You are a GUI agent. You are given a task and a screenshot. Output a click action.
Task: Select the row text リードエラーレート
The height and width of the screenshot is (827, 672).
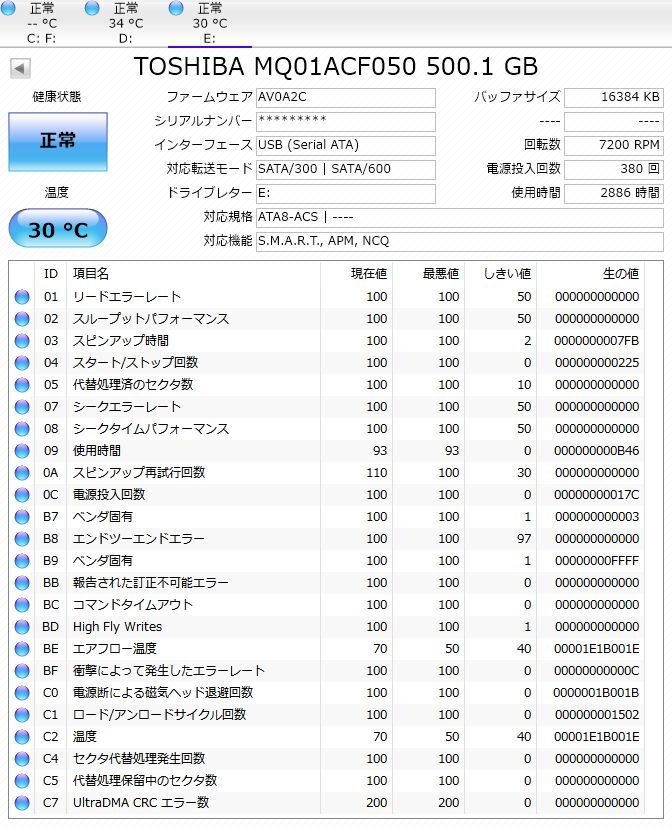coord(127,297)
